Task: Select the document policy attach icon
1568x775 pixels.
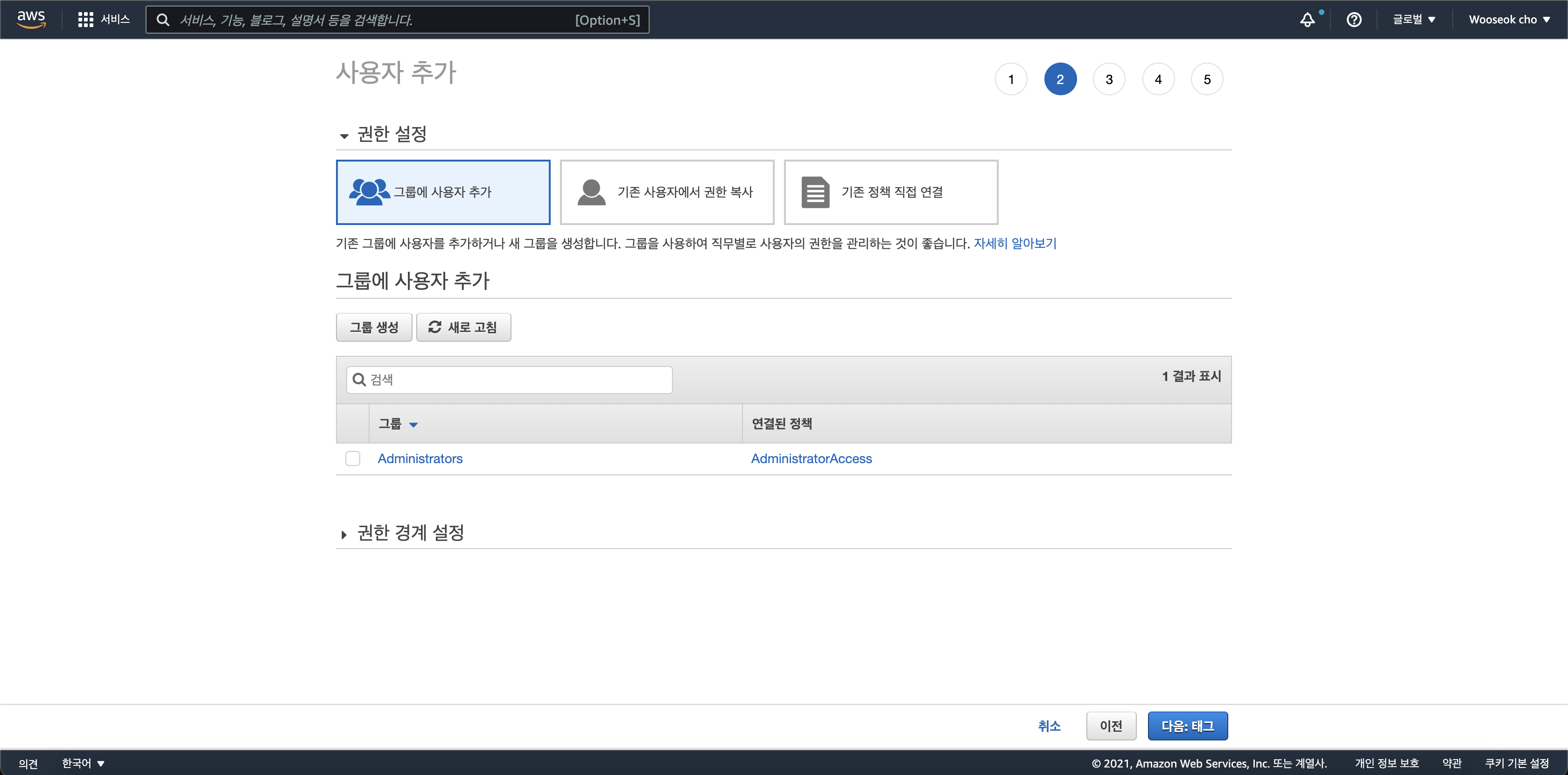Action: click(x=815, y=192)
